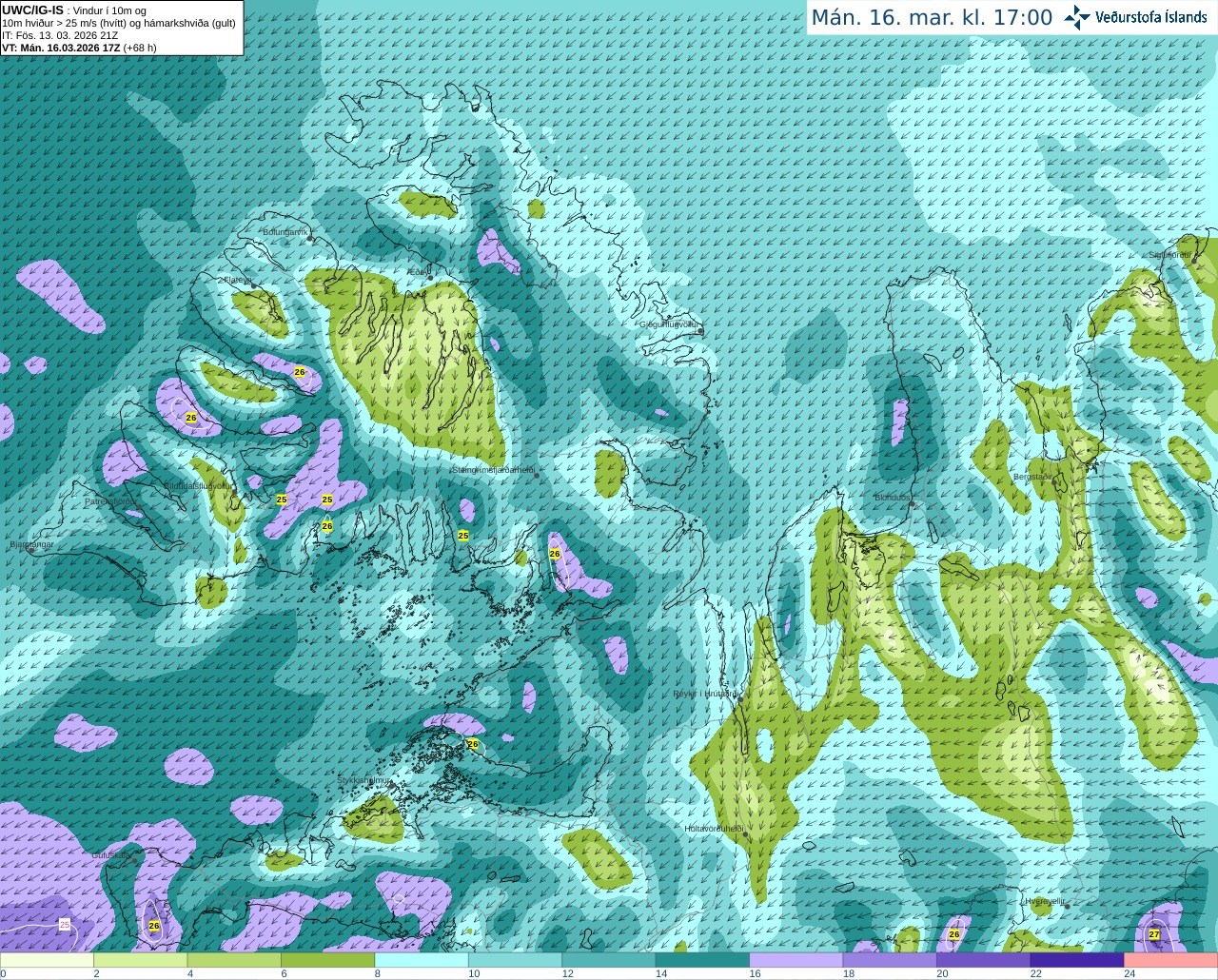This screenshot has height=980, width=1218.
Task: Click the yellow 27 gust marker
Action: pos(1153,934)
